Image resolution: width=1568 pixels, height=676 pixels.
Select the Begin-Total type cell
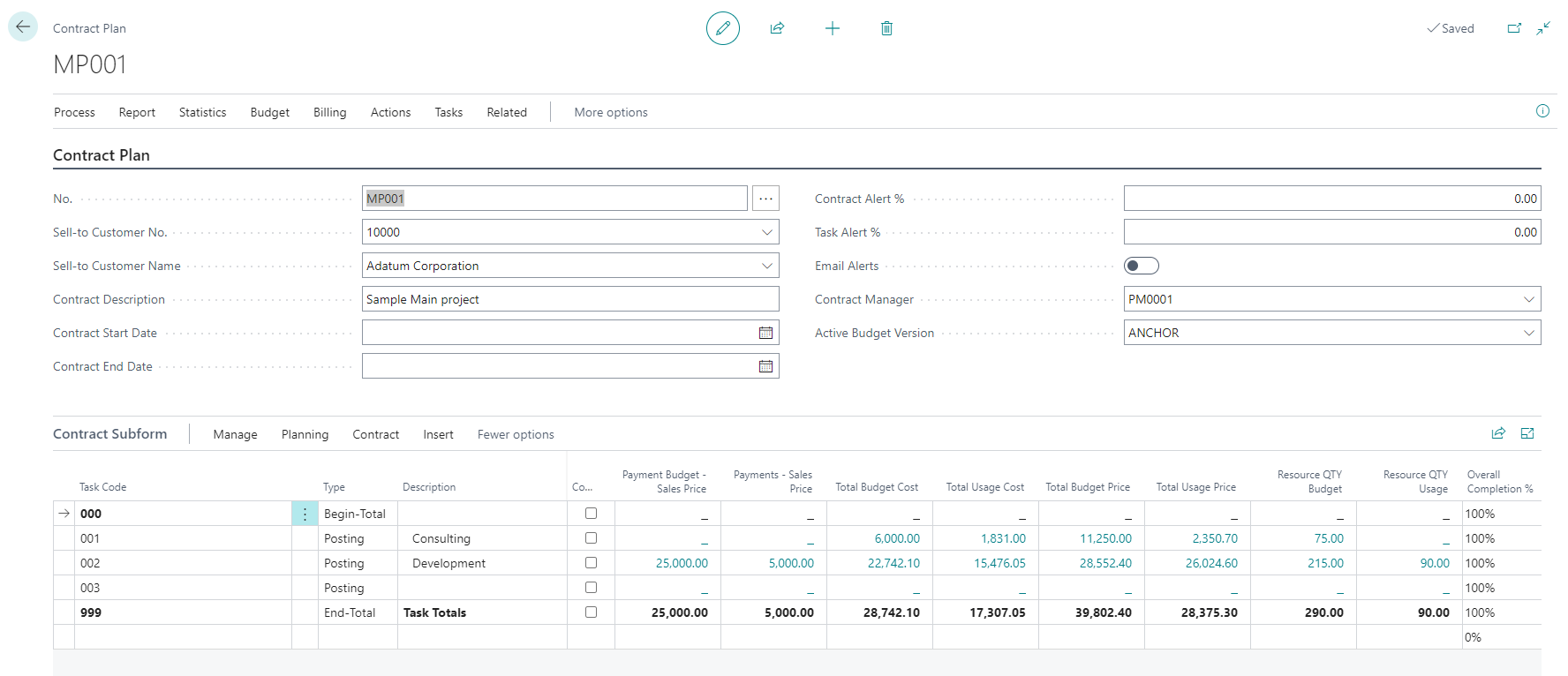click(358, 514)
